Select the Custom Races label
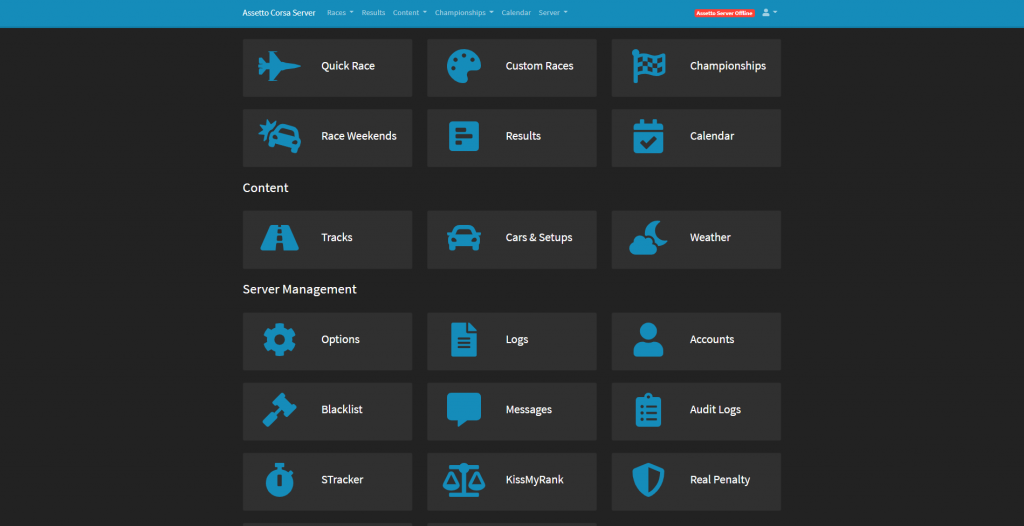The height and width of the screenshot is (526, 1024). pos(539,66)
